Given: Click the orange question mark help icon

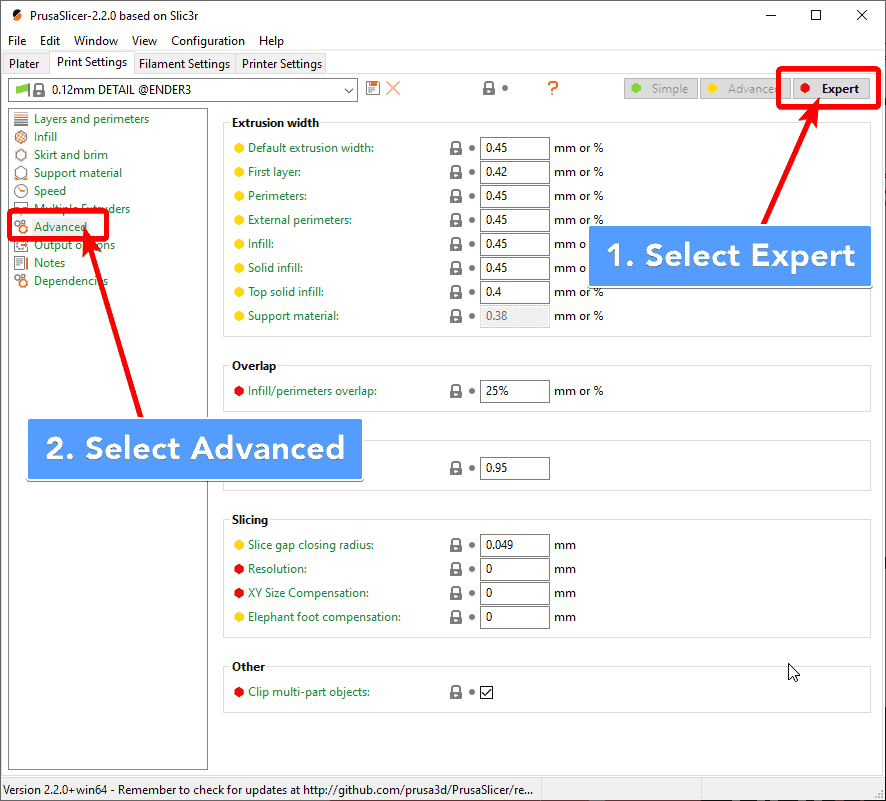Looking at the screenshot, I should pos(553,88).
